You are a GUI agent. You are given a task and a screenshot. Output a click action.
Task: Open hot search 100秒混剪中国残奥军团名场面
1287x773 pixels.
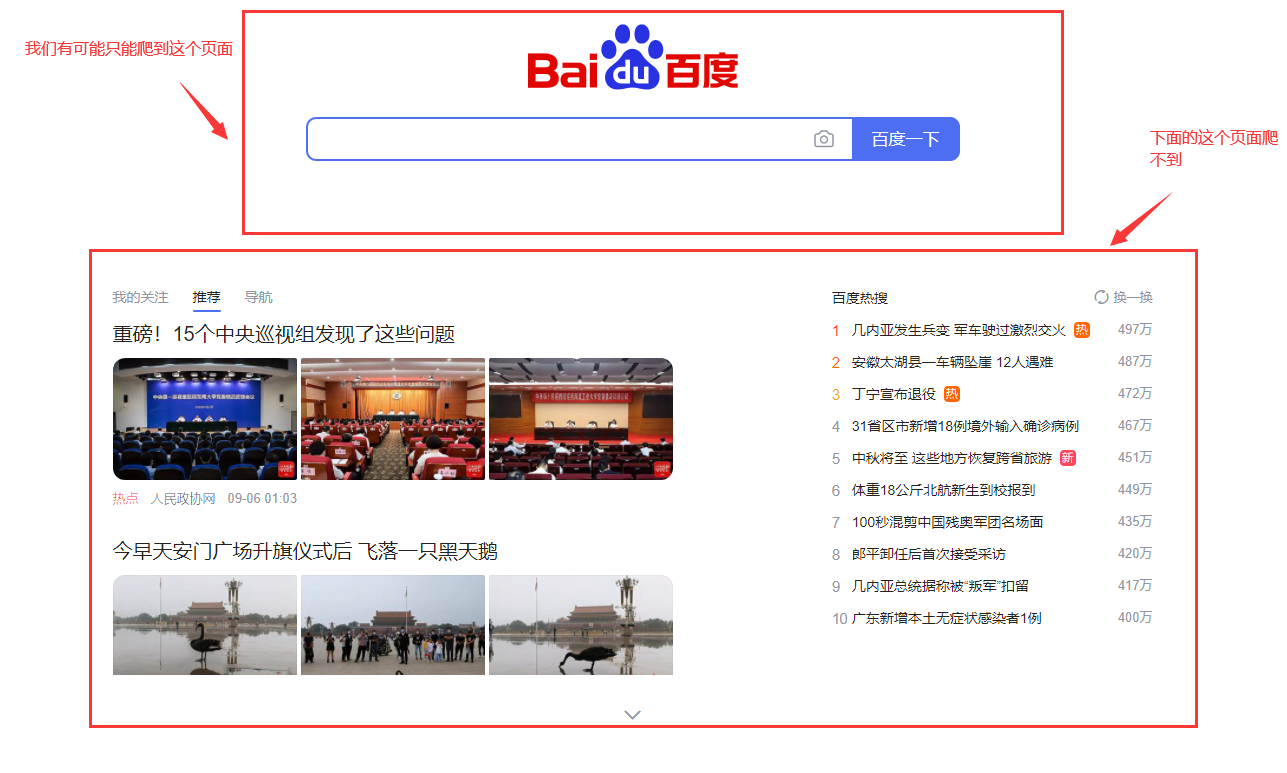click(948, 522)
